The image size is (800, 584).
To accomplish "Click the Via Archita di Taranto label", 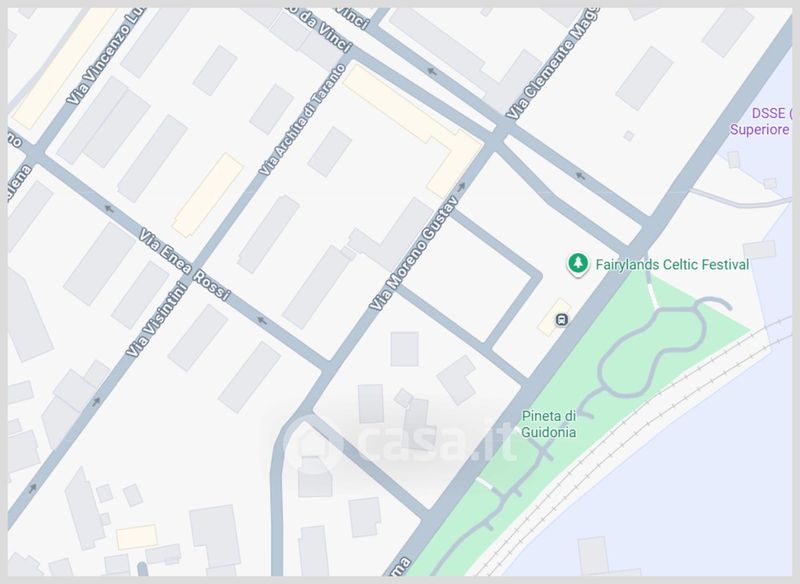I will (x=303, y=120).
